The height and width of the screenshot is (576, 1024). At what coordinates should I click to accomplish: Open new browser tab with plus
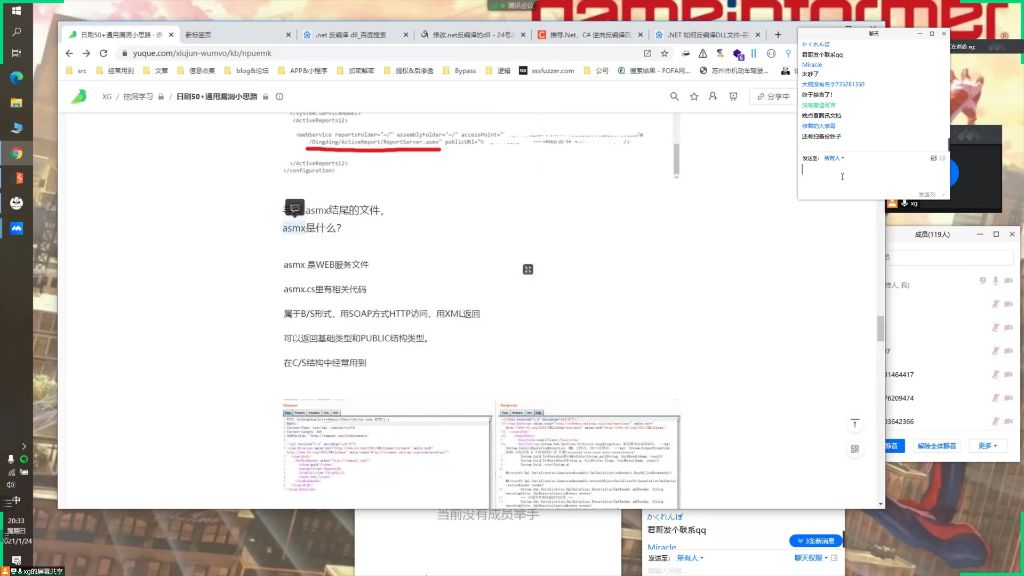tap(778, 35)
